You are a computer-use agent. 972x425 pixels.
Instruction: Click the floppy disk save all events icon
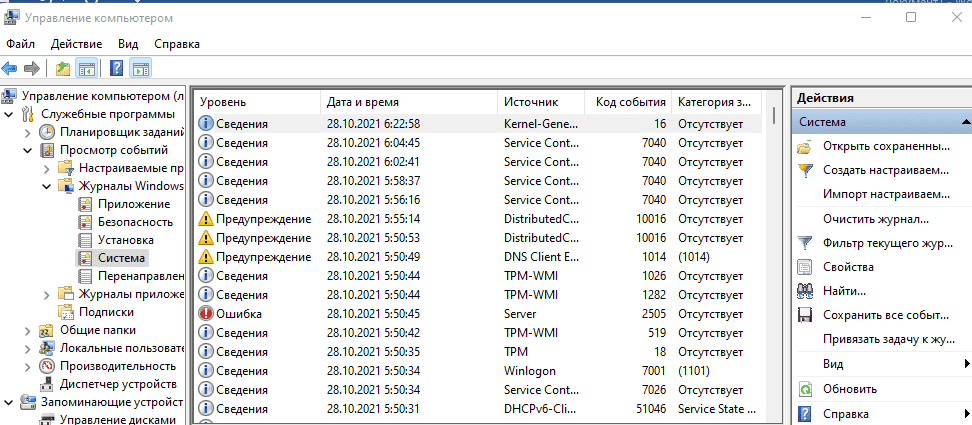pos(805,315)
